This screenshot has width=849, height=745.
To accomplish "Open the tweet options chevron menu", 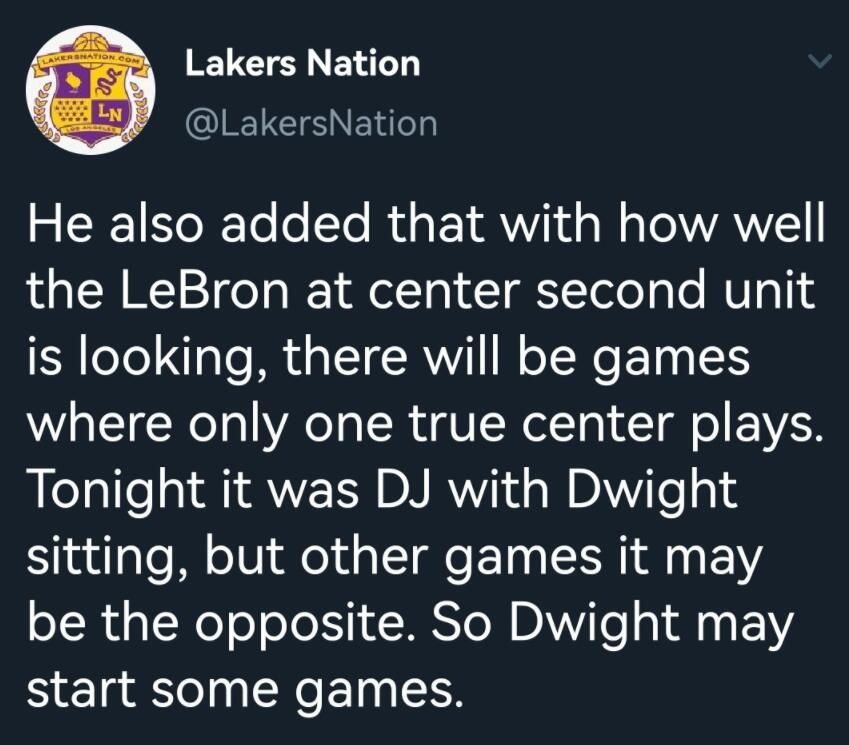I will (820, 62).
